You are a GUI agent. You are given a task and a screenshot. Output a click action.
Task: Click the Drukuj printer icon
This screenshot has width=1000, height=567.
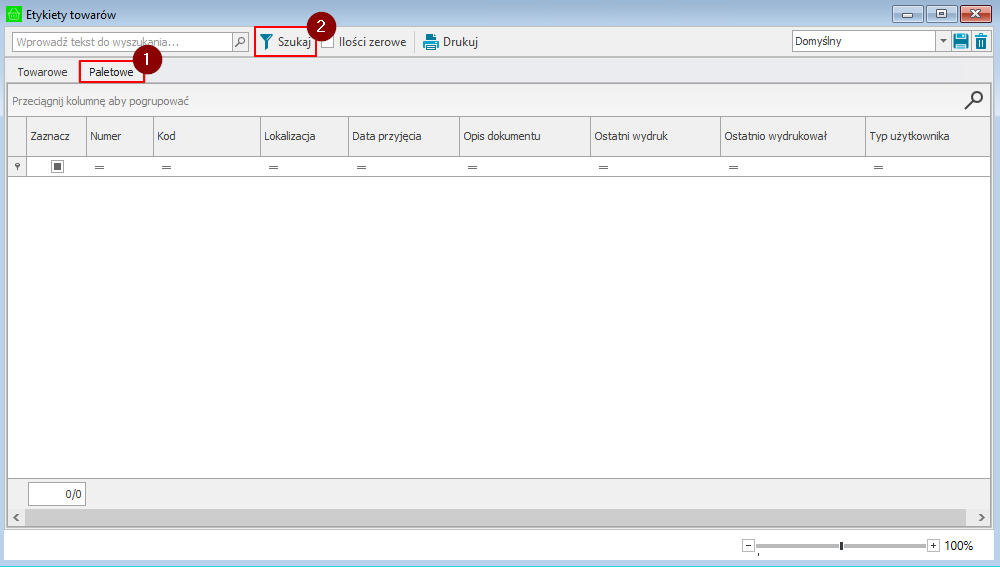(431, 42)
